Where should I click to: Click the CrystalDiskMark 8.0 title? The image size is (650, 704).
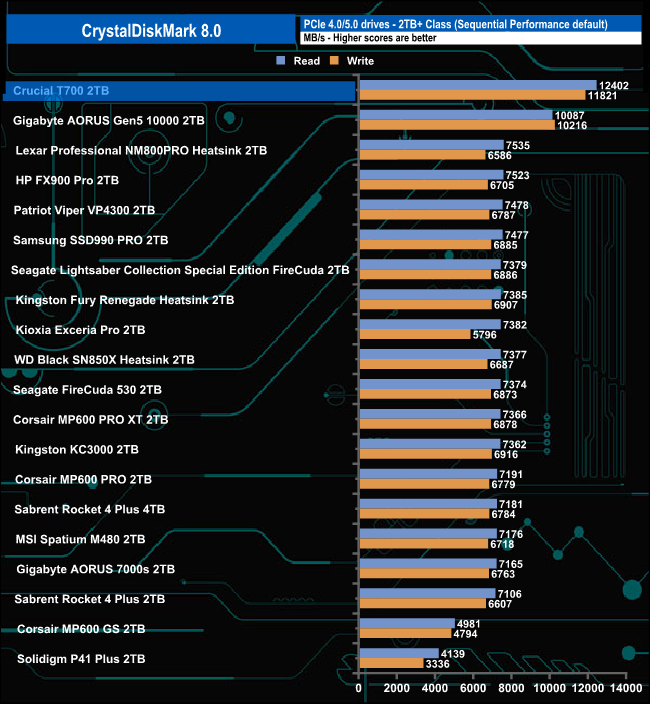pos(151,31)
